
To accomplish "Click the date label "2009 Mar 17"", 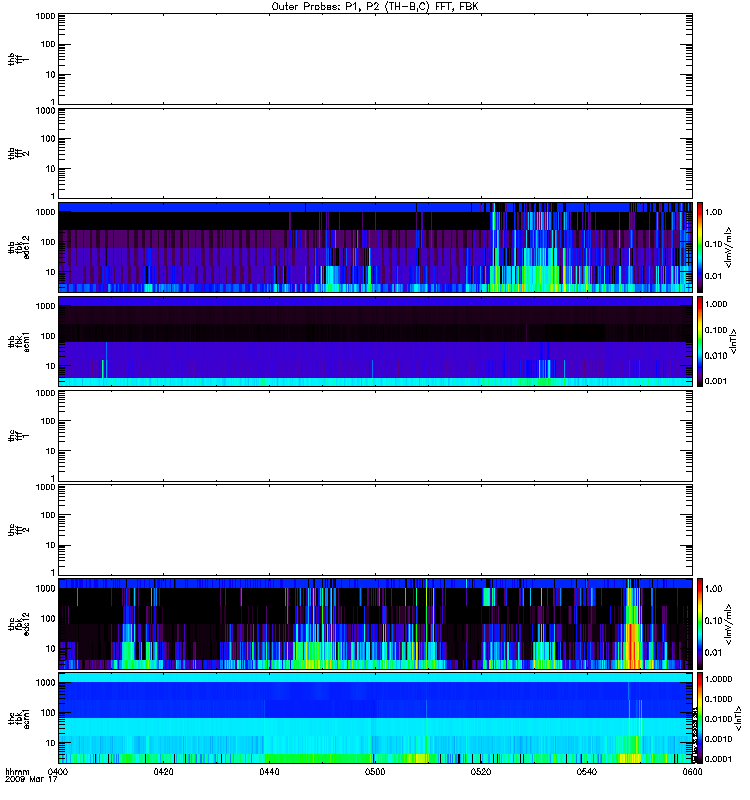I will pyautogui.click(x=31, y=780).
